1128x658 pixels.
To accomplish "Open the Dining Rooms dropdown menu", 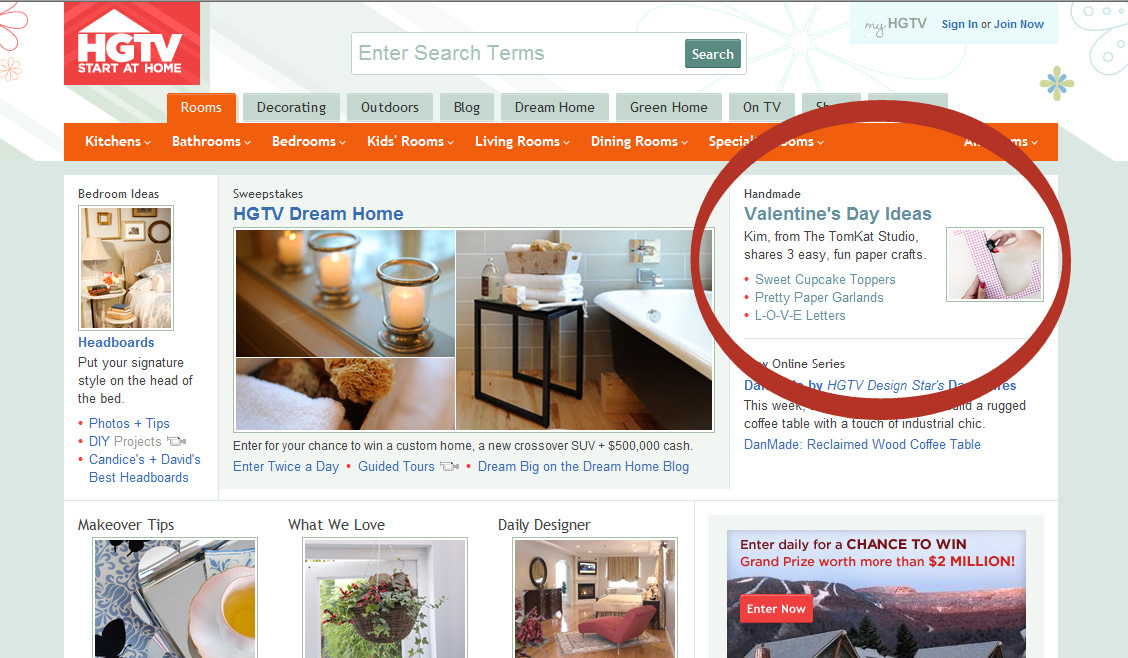I will 640,142.
